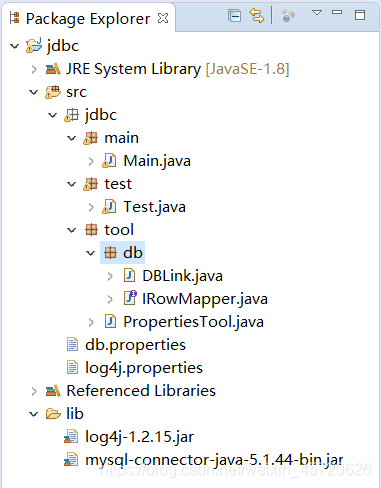Expand the Test.java node
Image resolution: width=381 pixels, height=488 pixels.
pos(91,207)
